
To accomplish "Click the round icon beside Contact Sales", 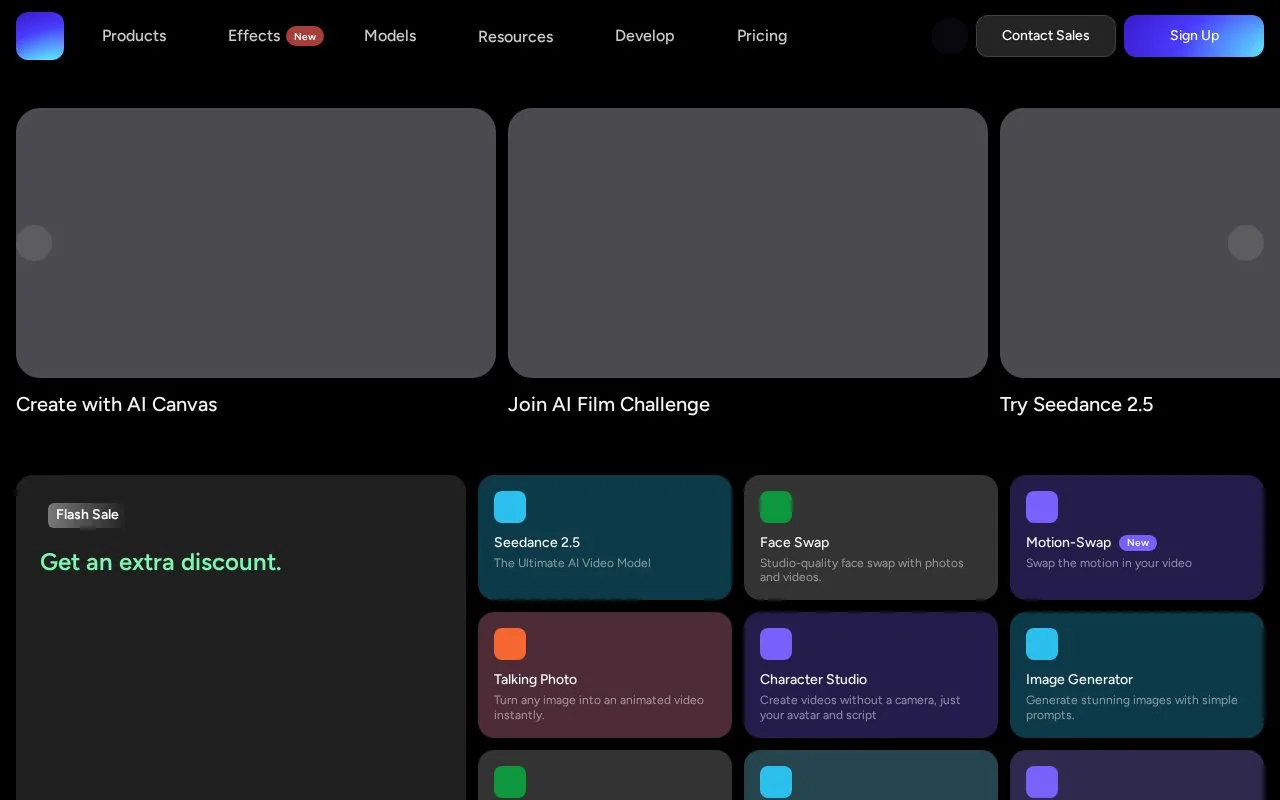I will coord(950,36).
